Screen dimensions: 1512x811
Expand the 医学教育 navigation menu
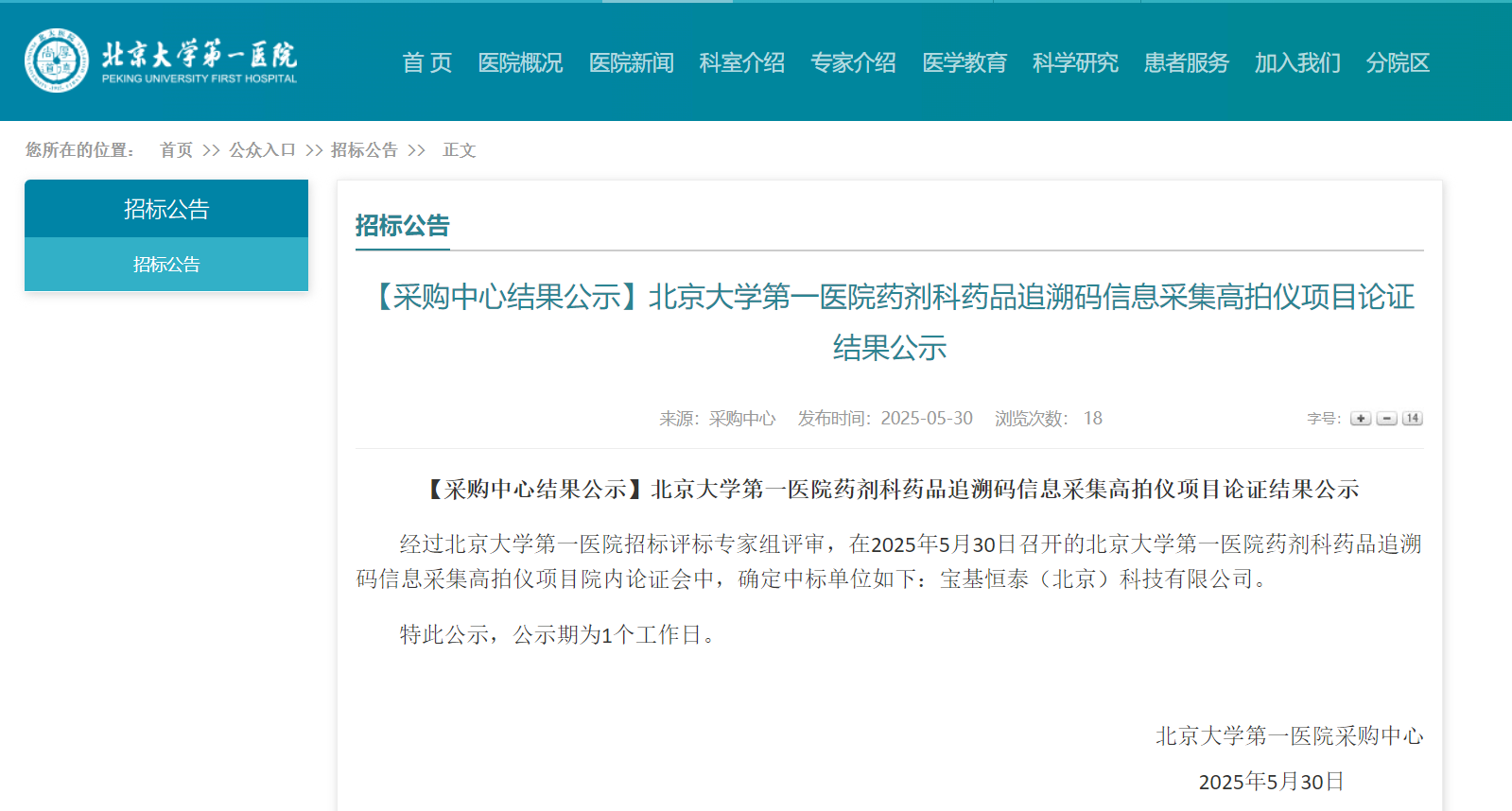tap(965, 63)
